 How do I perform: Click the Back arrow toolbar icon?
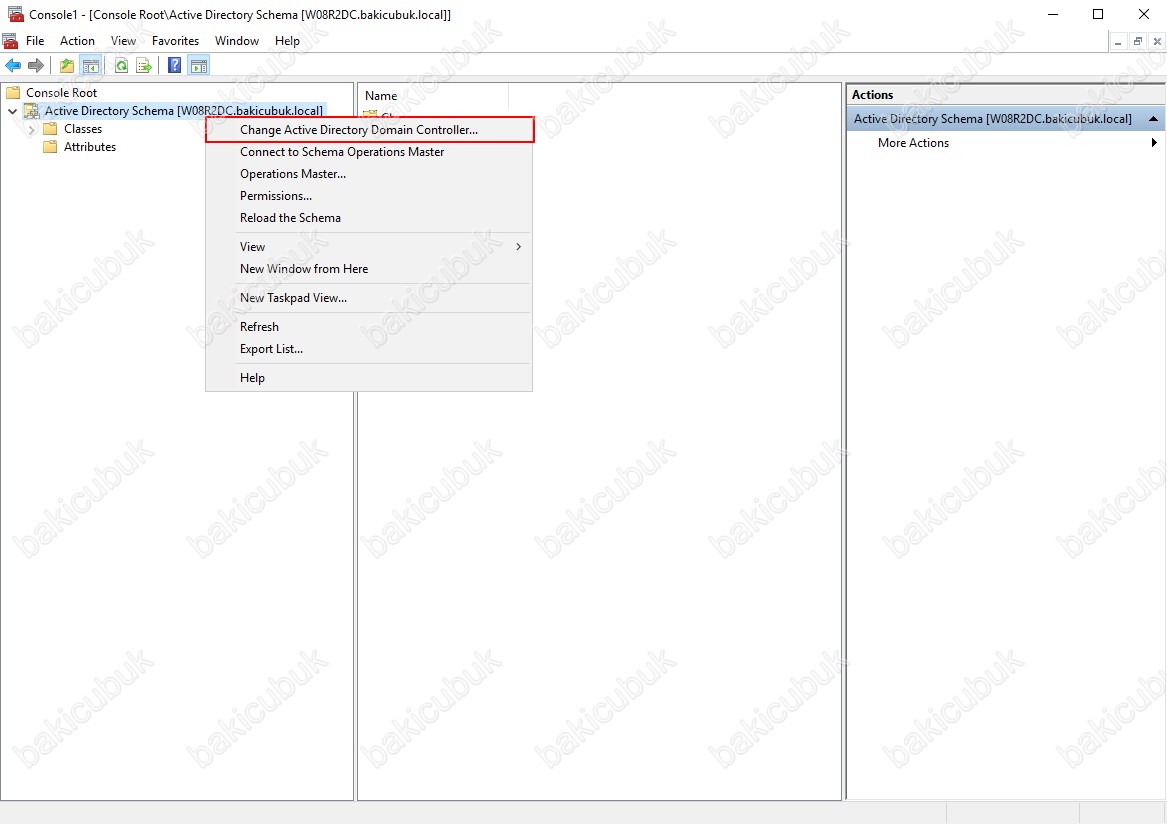(13, 66)
